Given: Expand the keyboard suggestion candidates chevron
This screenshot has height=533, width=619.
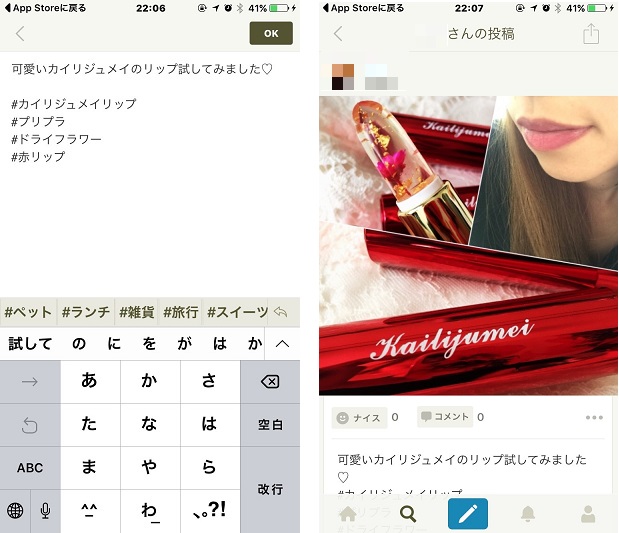Looking at the screenshot, I should 282,344.
